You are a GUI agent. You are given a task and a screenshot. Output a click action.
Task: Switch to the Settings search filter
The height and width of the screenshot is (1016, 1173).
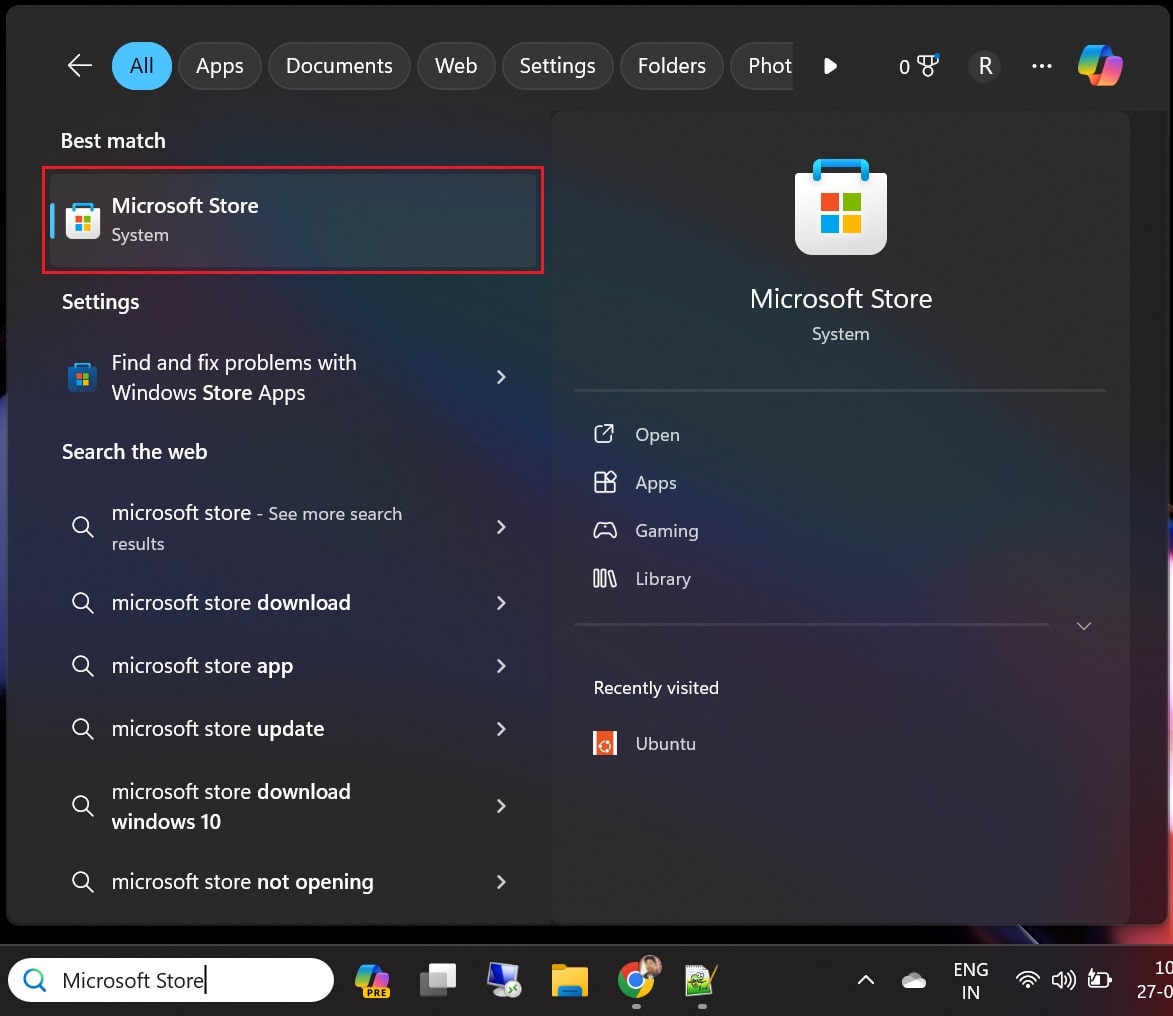[x=557, y=66]
